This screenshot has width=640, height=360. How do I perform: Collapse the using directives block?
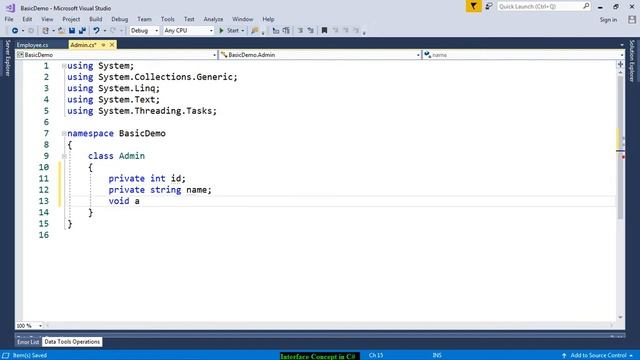pyautogui.click(x=64, y=66)
